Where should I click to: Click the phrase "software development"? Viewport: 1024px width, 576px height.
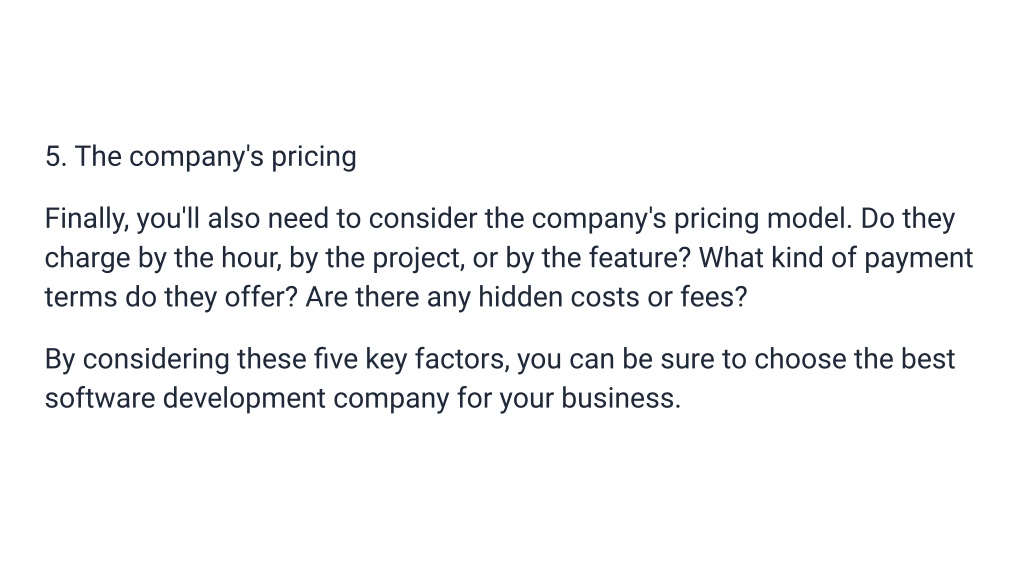[x=185, y=398]
